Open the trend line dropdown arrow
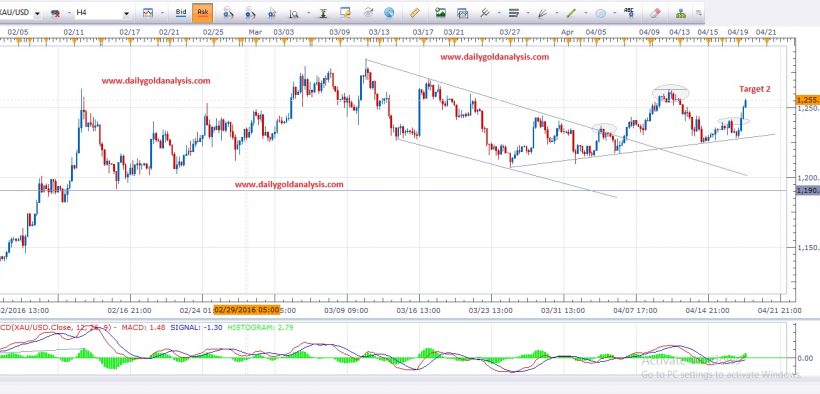The height and width of the screenshot is (394, 820). click(586, 13)
